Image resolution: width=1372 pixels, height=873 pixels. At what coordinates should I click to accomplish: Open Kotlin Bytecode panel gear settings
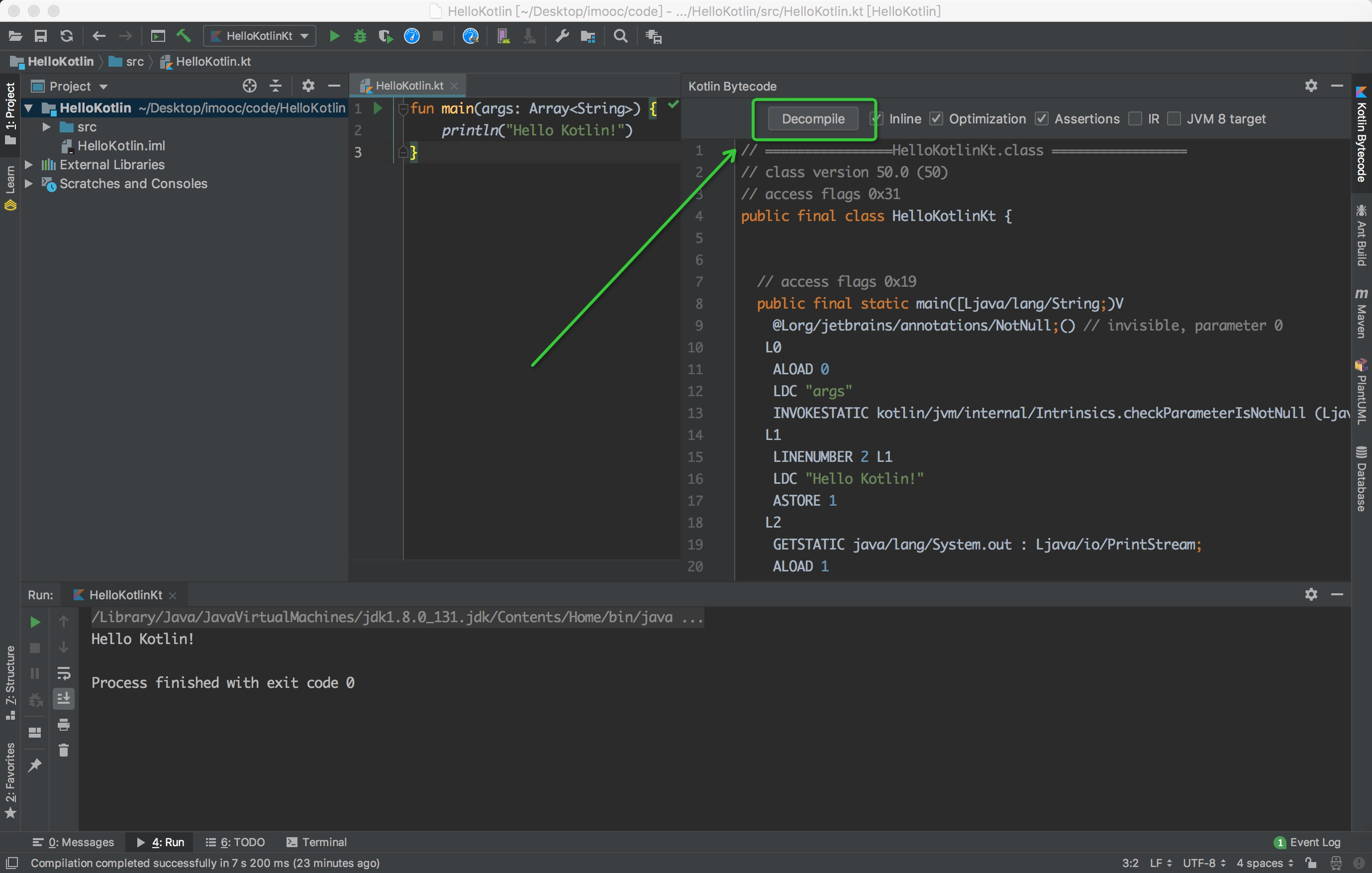coord(1311,86)
